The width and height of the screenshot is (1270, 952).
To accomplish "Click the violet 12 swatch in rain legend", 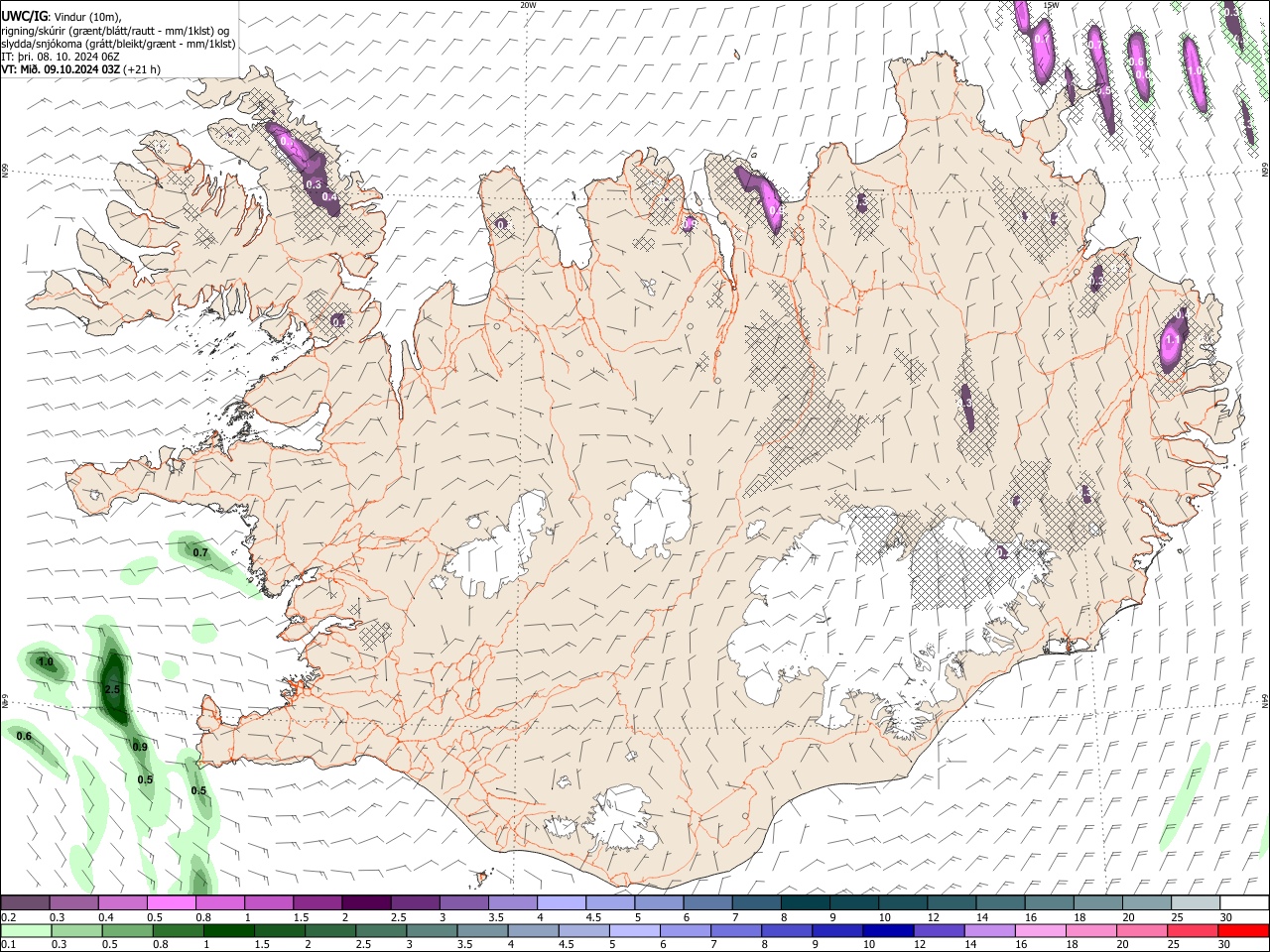I will pyautogui.click(x=940, y=930).
